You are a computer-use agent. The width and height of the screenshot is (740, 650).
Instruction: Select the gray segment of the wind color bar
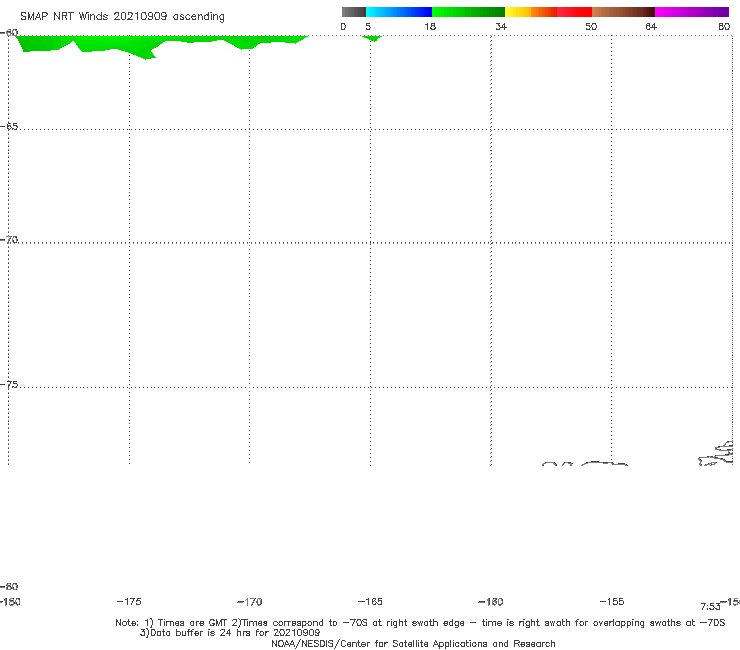click(353, 12)
